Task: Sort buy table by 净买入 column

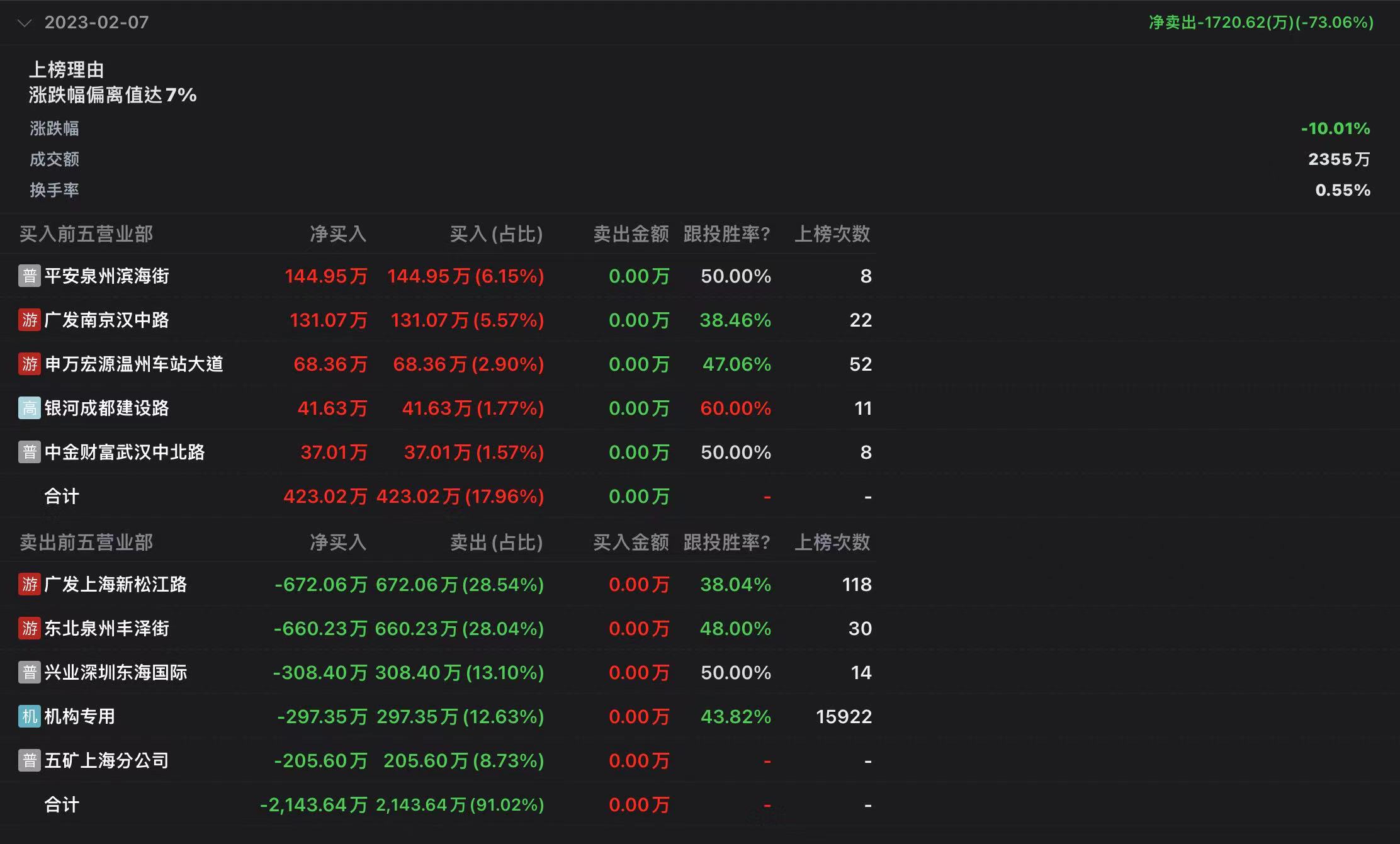Action: click(337, 234)
